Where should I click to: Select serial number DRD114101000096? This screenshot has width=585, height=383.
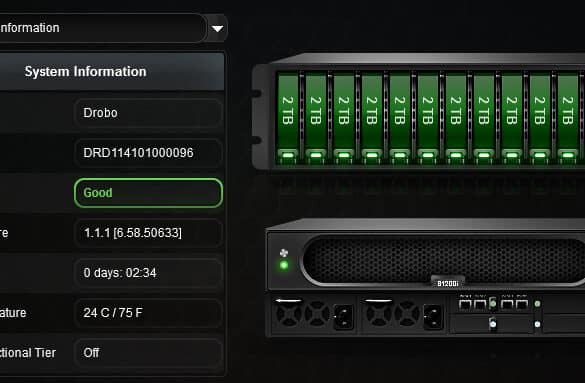(x=148, y=153)
